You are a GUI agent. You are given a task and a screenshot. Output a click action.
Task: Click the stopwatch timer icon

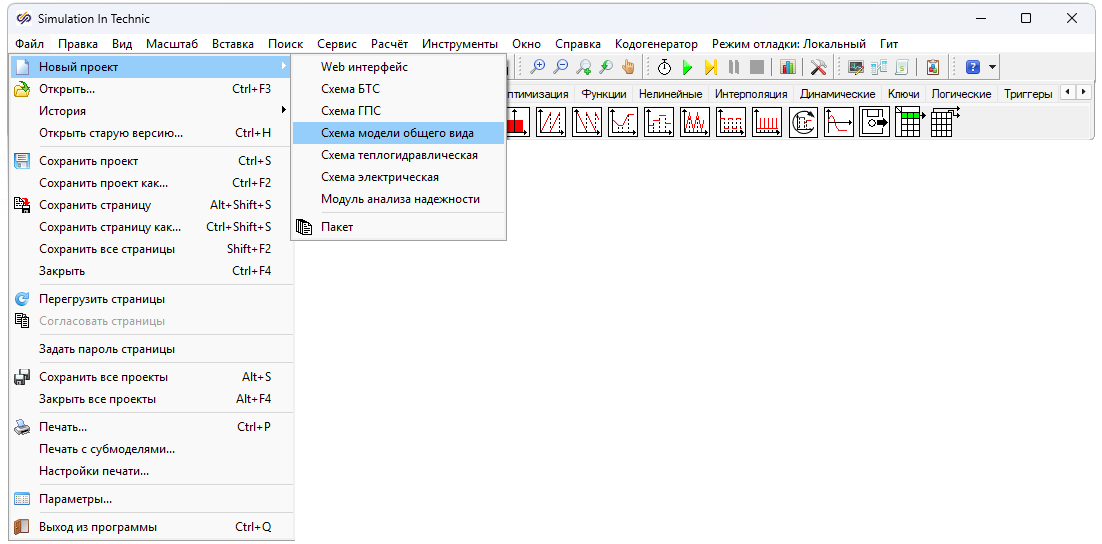coord(664,67)
